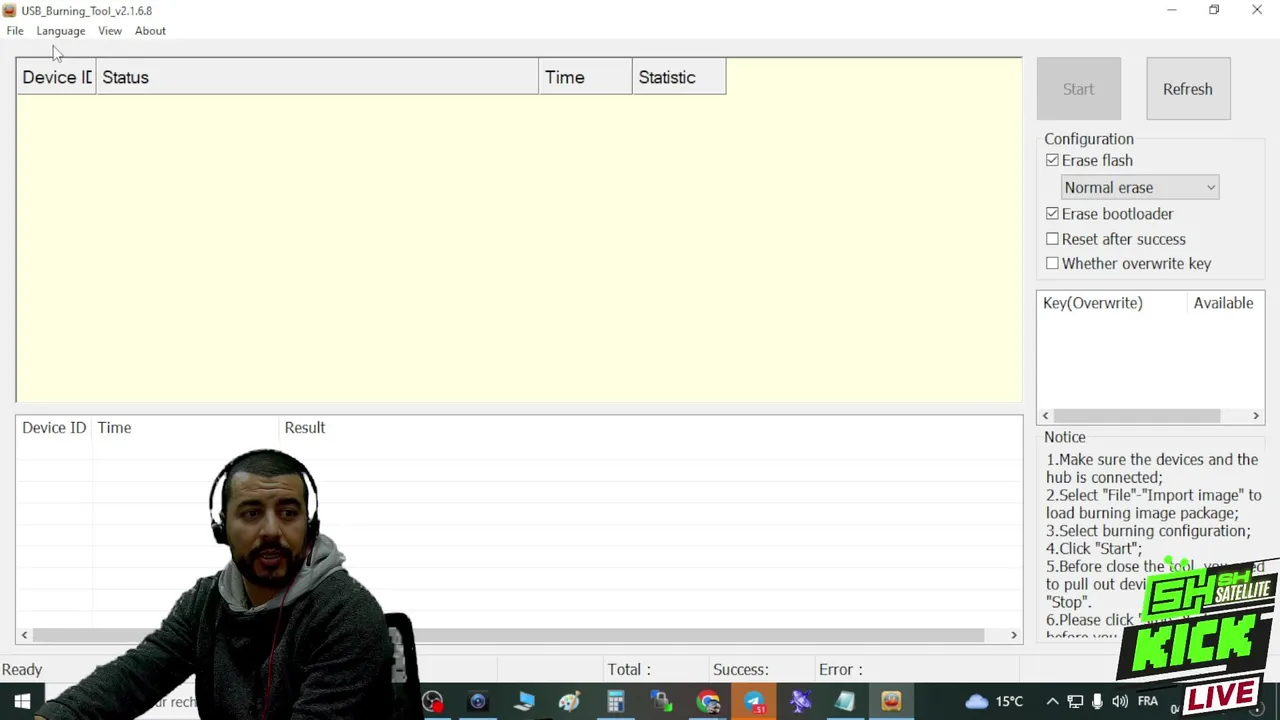This screenshot has height=720, width=1280.
Task: Uncheck the Erase bootloader checkbox
Action: pyautogui.click(x=1052, y=214)
